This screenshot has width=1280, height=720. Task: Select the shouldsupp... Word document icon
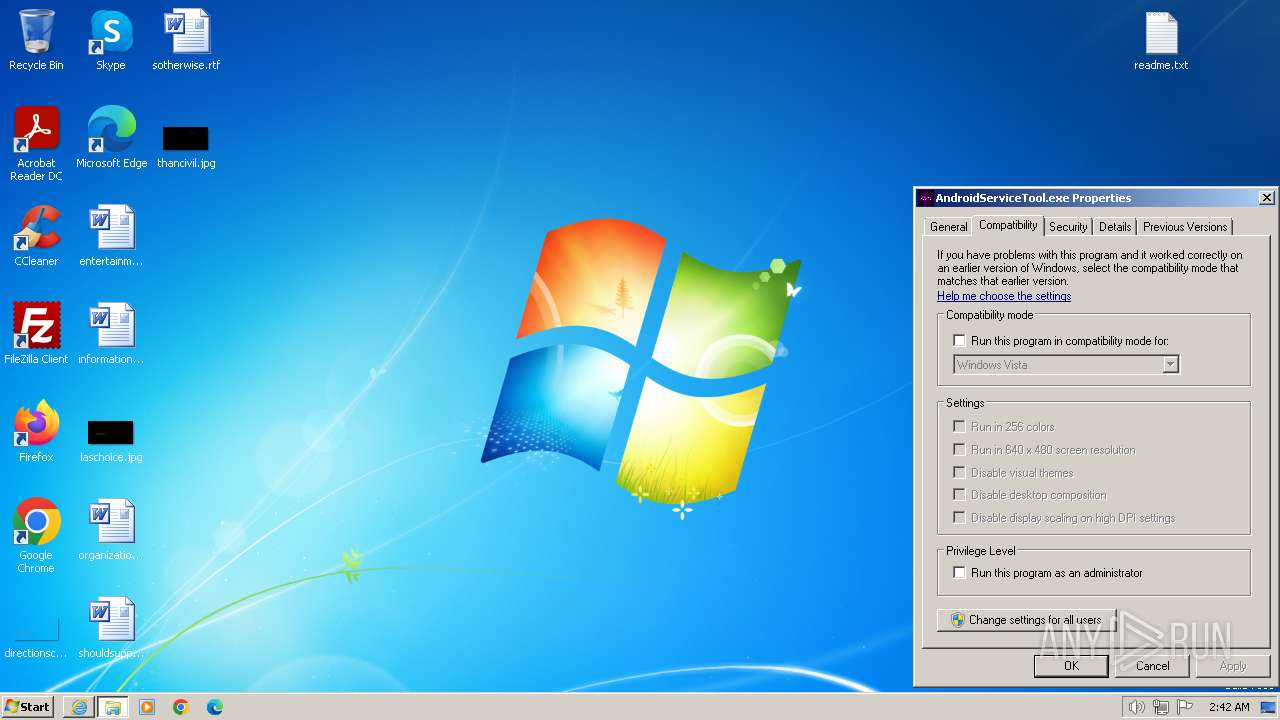pos(111,628)
